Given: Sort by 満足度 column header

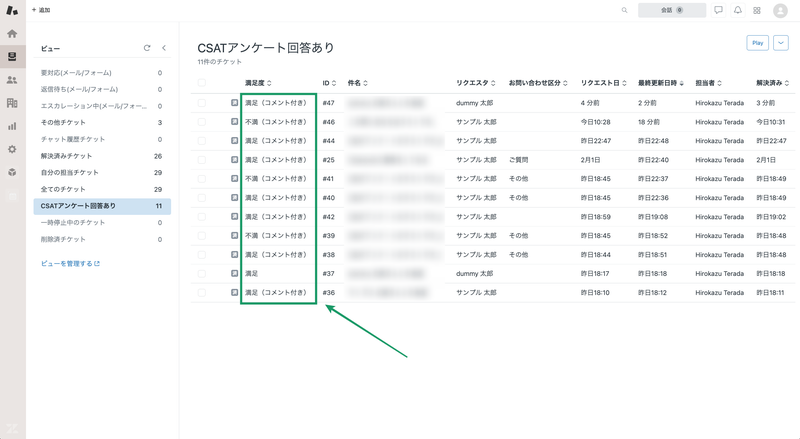Looking at the screenshot, I should (x=258, y=83).
